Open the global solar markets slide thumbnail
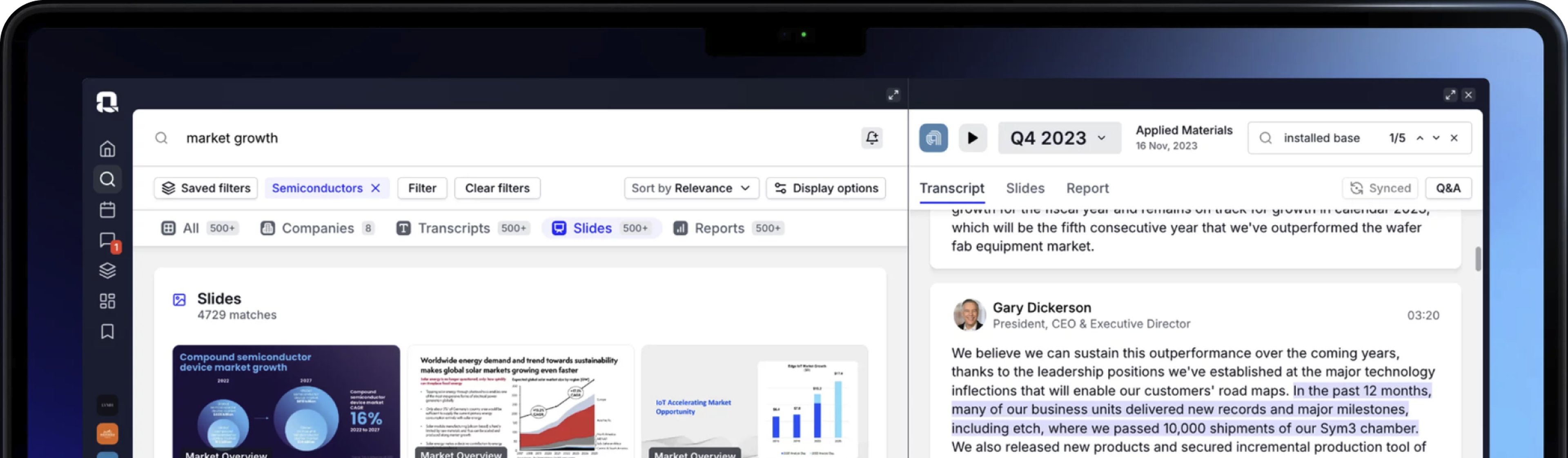1568x458 pixels. pyautogui.click(x=521, y=401)
